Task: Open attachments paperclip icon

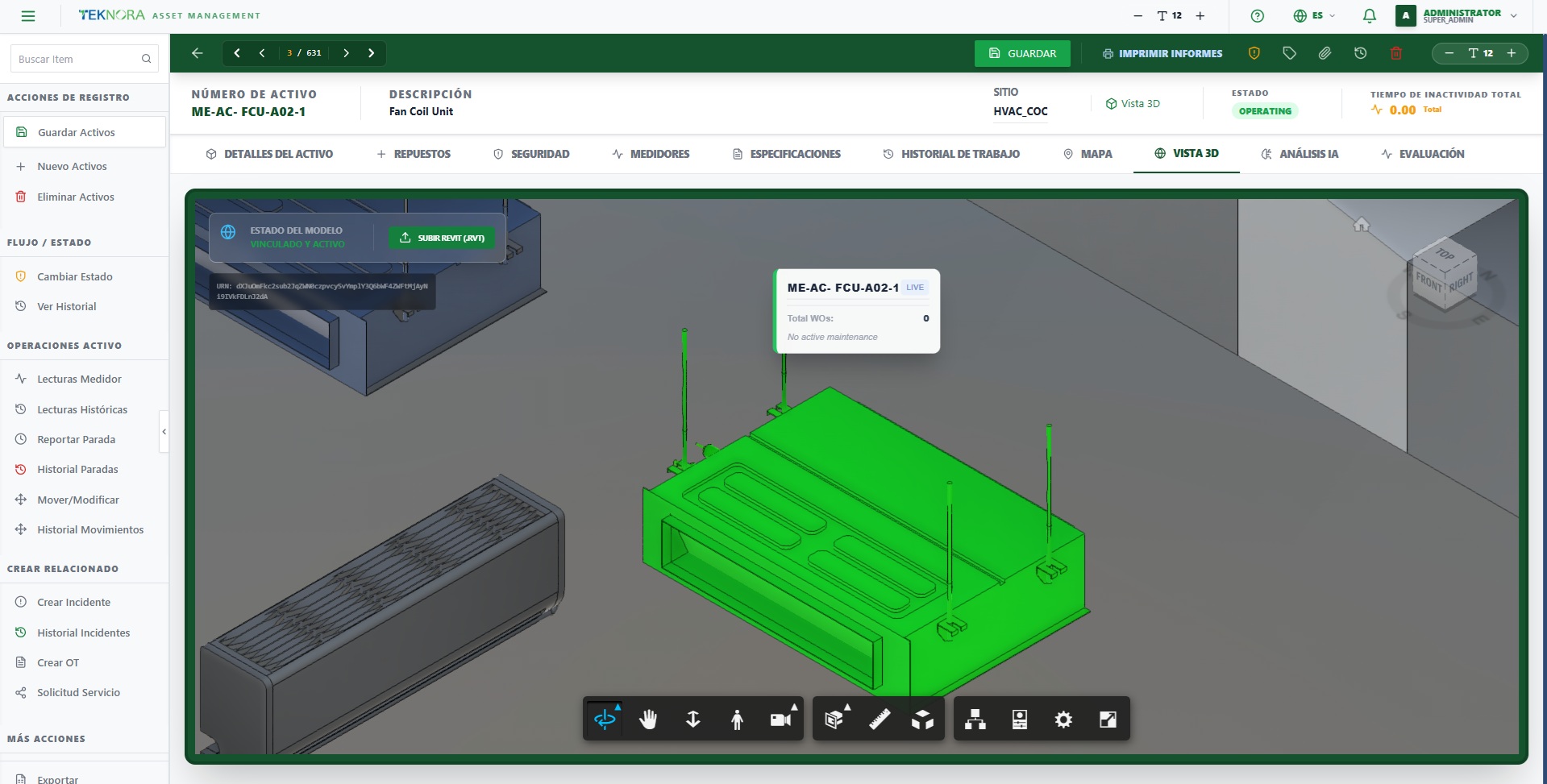Action: point(1325,53)
